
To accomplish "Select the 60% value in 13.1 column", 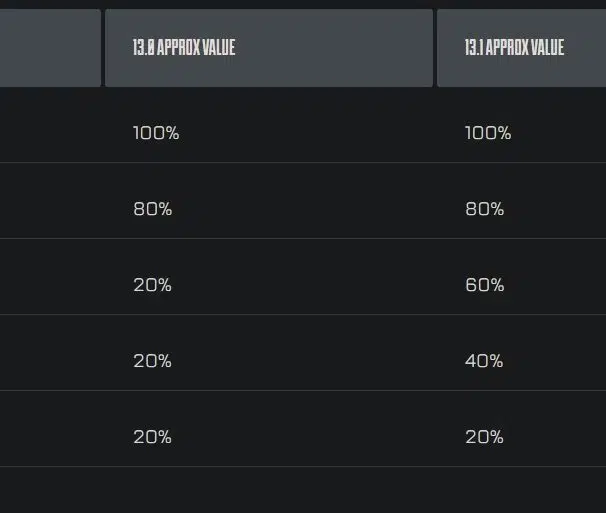I will coord(485,285).
